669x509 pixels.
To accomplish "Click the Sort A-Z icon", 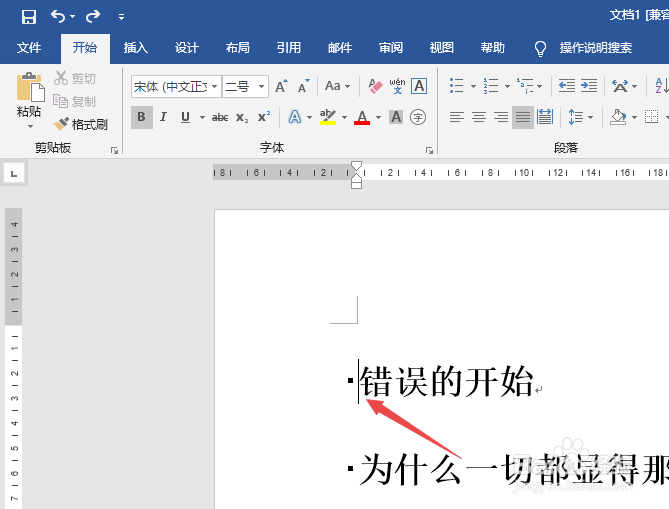I will [x=661, y=86].
